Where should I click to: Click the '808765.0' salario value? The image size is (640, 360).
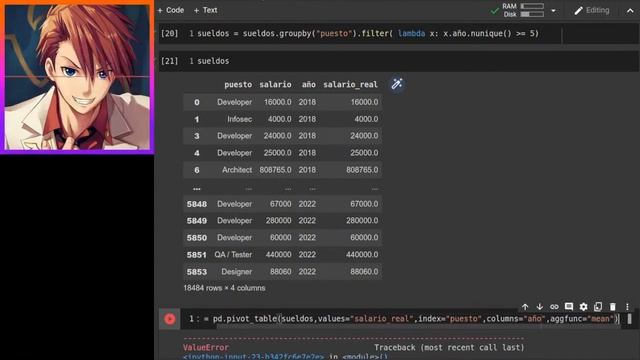(x=276, y=170)
